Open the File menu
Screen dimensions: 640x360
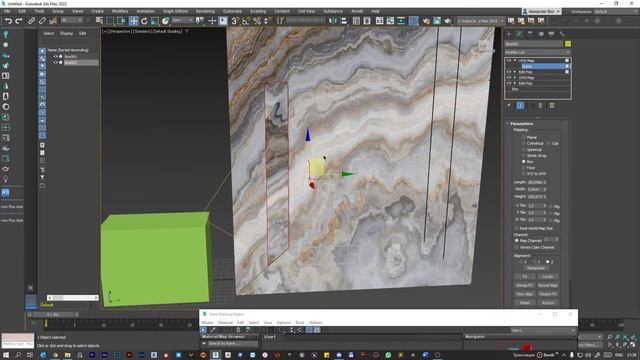pos(7,11)
